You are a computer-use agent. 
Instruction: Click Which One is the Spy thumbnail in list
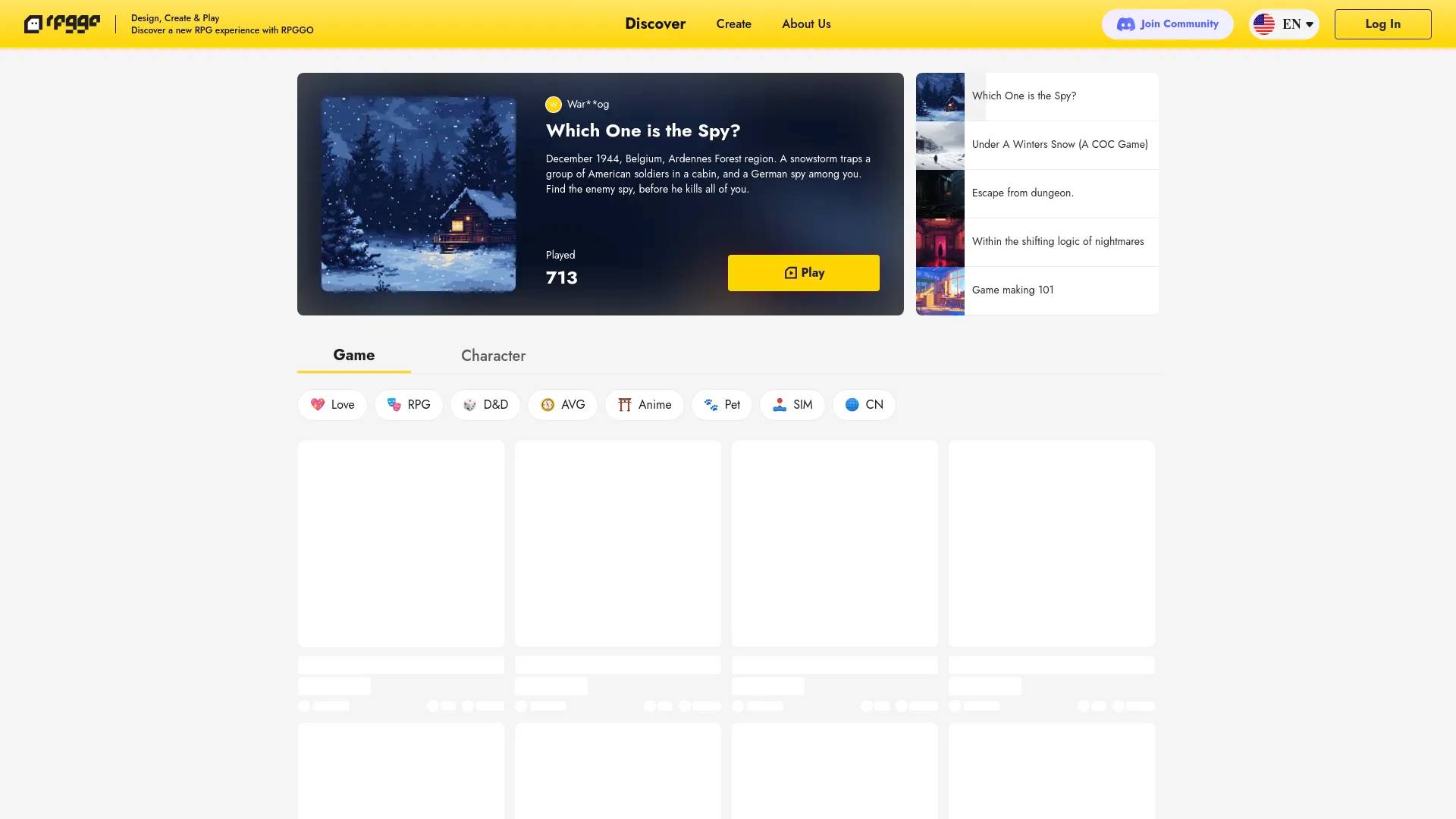[x=940, y=97]
